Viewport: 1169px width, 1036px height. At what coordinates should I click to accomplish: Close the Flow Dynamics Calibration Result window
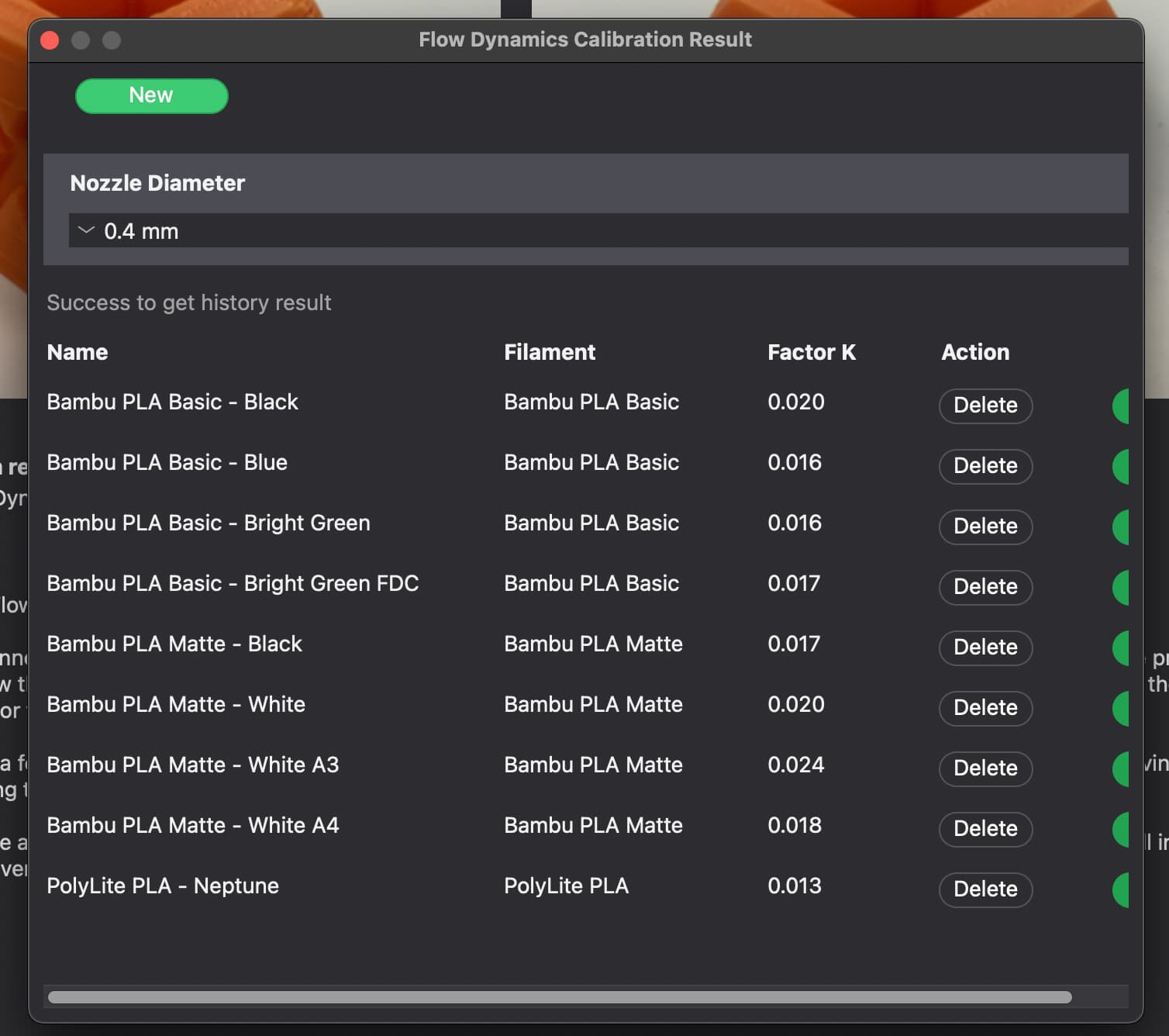(x=50, y=40)
